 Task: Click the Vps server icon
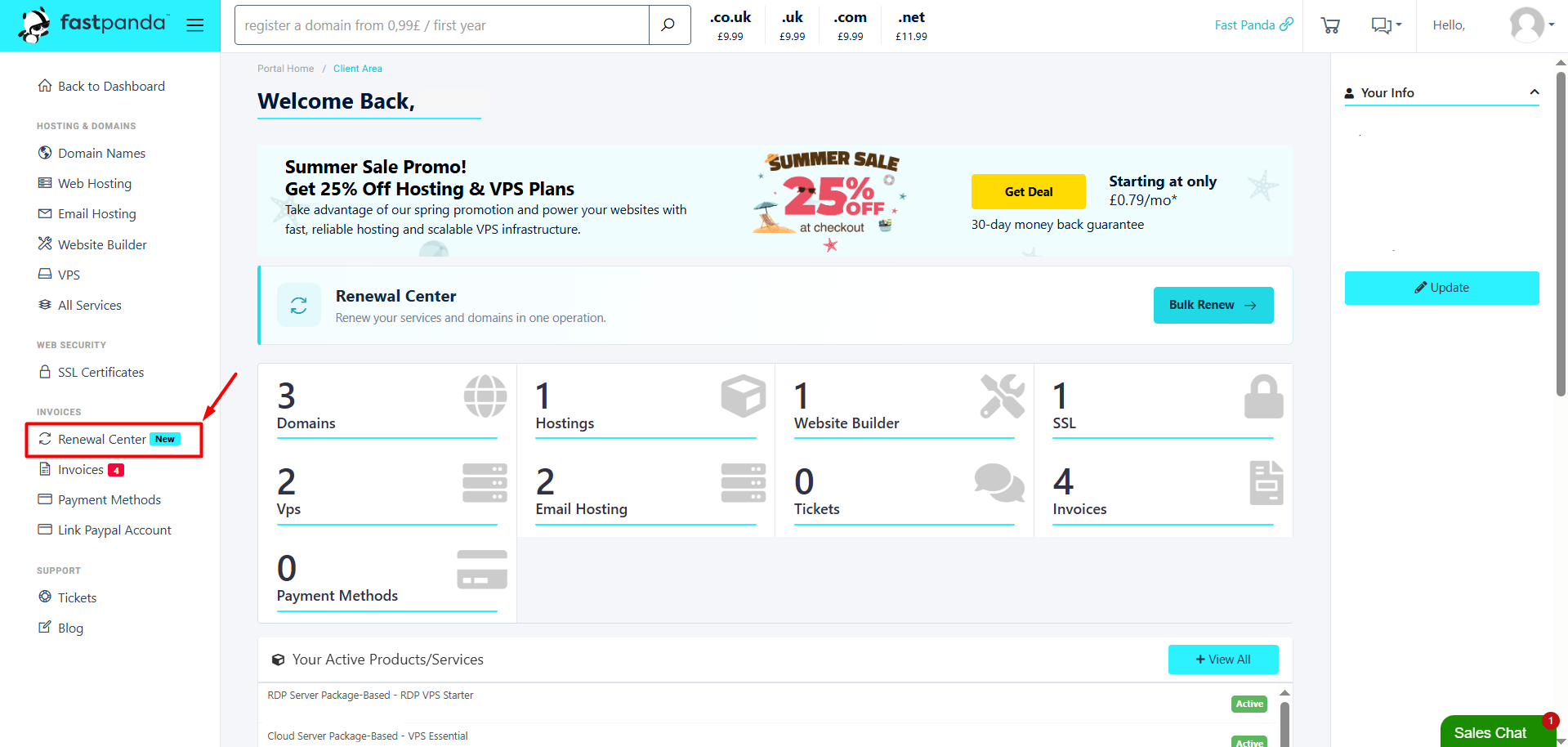click(x=485, y=482)
